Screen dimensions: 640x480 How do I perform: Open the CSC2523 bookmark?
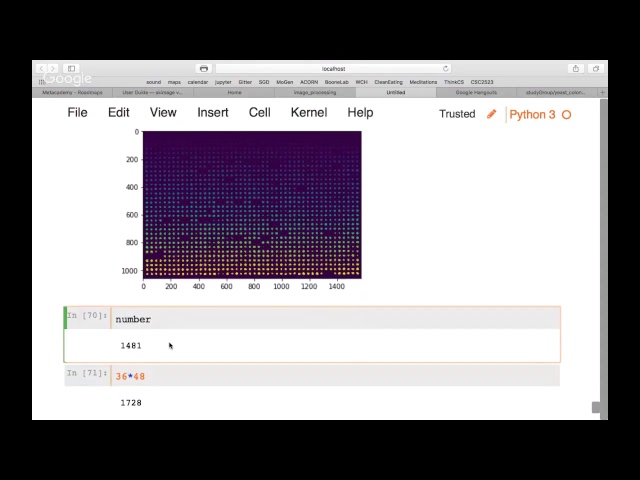click(482, 82)
